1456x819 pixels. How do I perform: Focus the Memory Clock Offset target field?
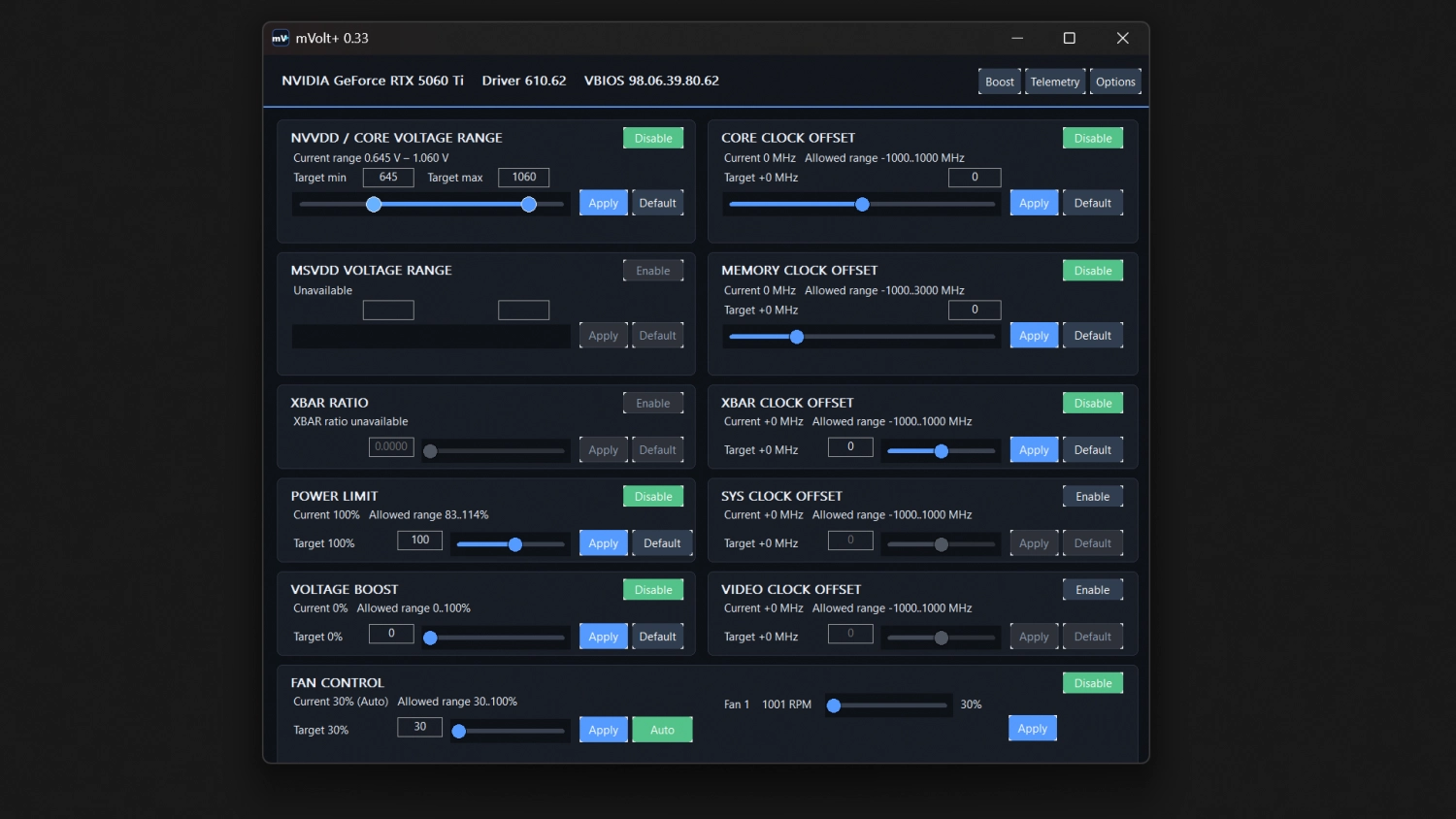tap(975, 310)
